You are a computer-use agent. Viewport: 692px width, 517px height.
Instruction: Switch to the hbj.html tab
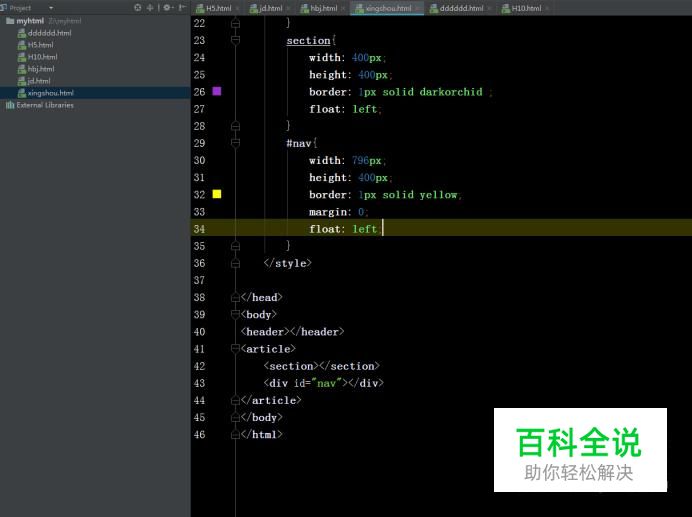tap(324, 8)
